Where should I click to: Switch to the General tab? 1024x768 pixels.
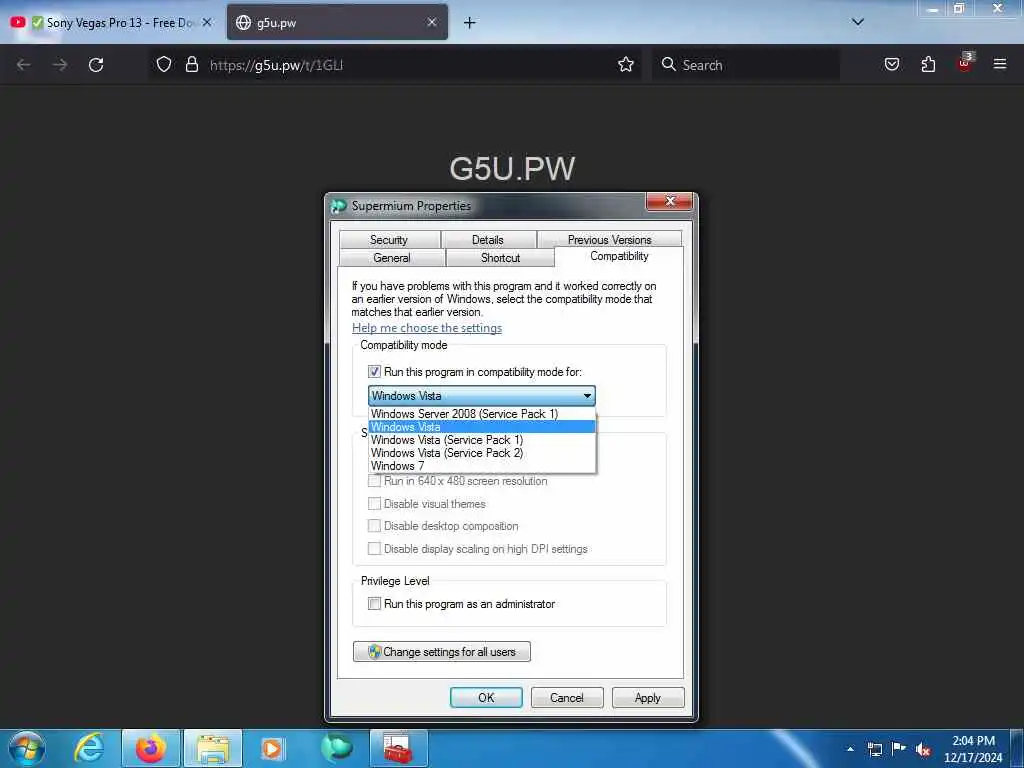392,258
